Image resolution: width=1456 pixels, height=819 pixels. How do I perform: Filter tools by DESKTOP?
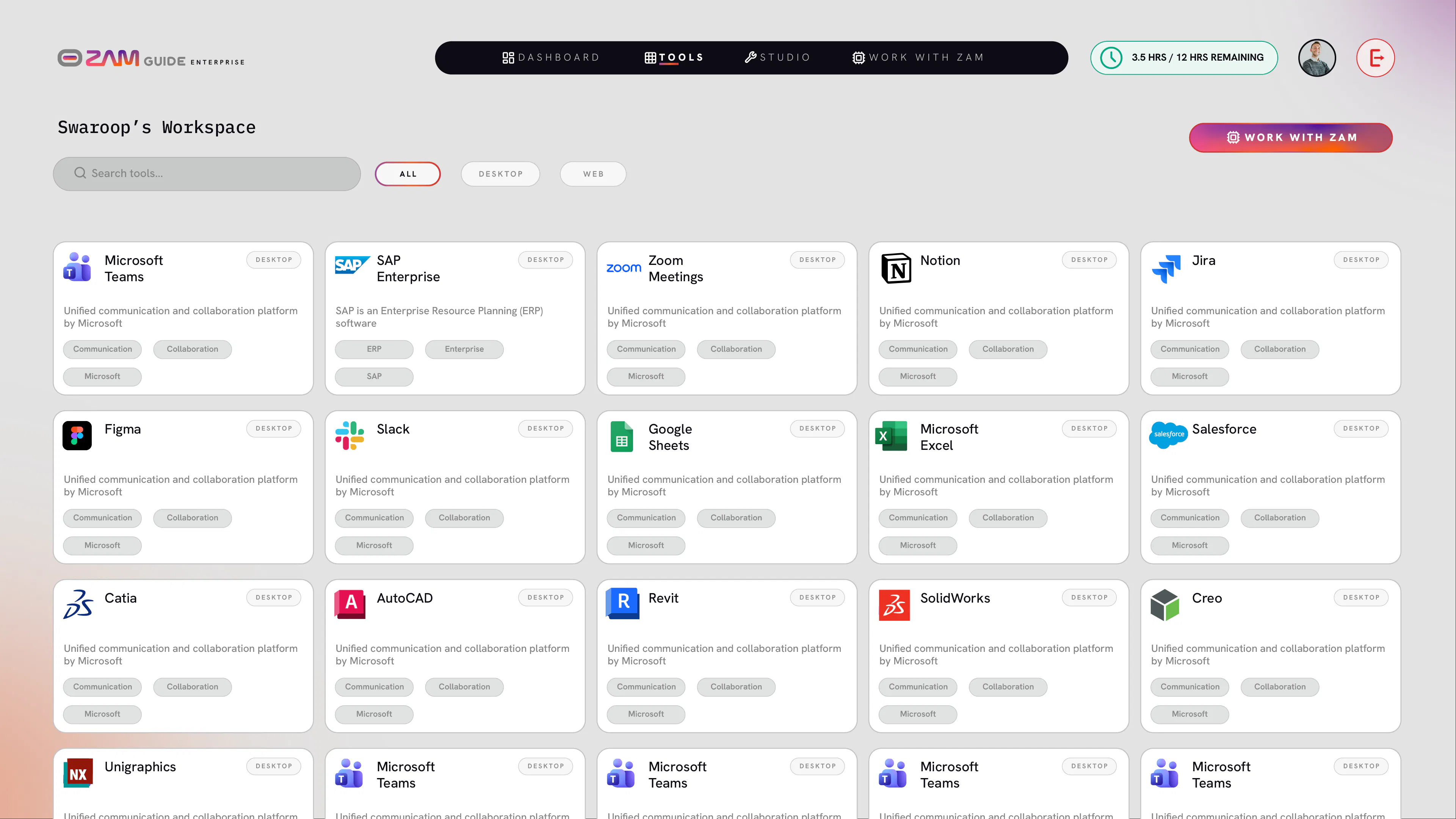click(x=500, y=174)
